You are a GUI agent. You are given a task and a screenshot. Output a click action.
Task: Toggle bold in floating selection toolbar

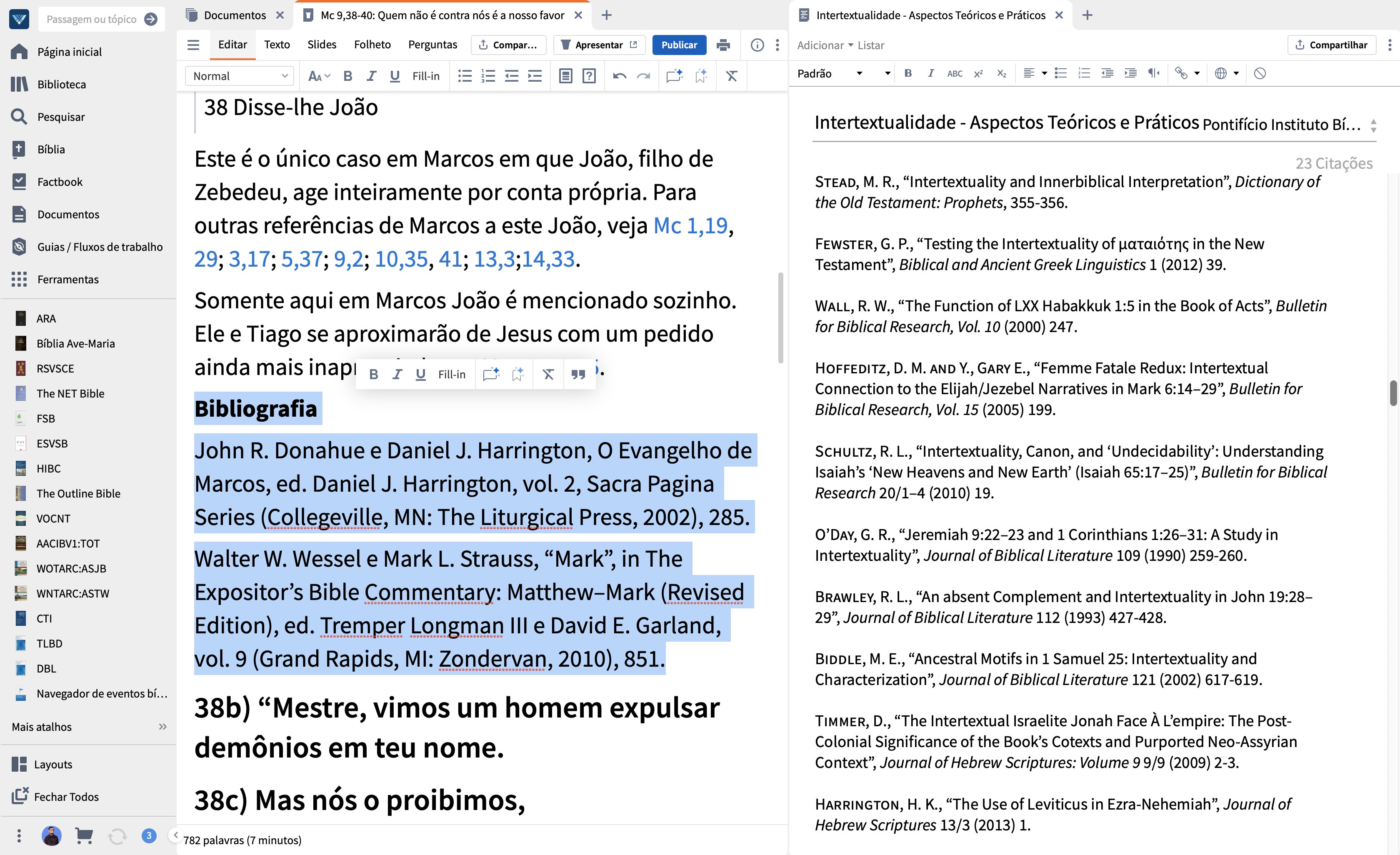pos(373,374)
